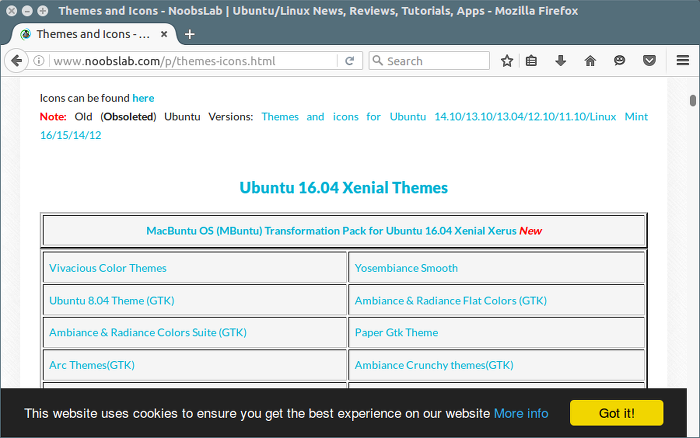Show bookmarks list icon
Viewport: 700px width, 438px height.
[x=531, y=61]
